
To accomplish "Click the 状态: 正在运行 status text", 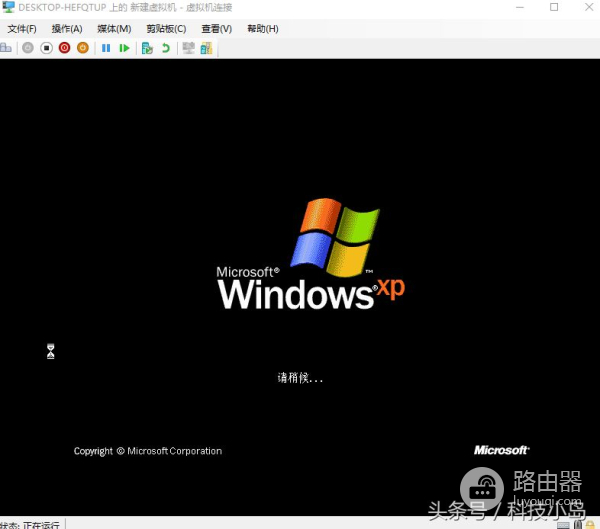I will [x=30, y=525].
